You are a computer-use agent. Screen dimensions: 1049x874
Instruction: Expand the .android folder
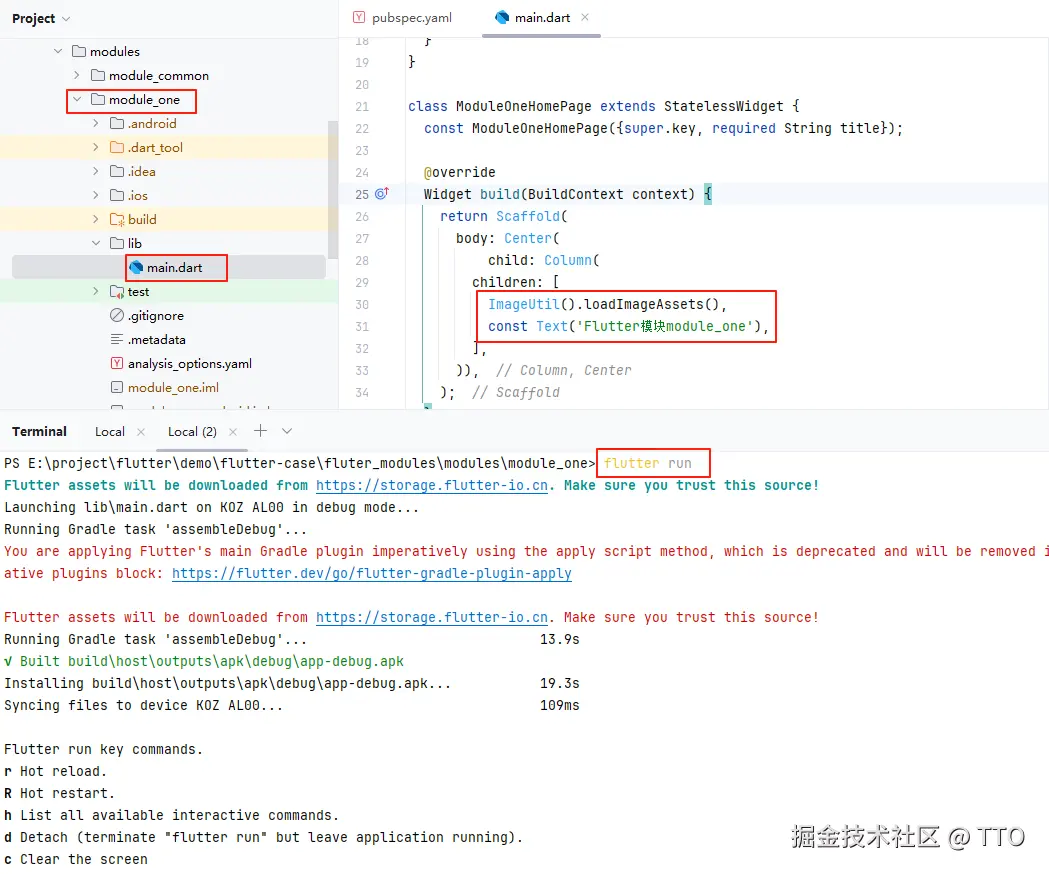[96, 123]
